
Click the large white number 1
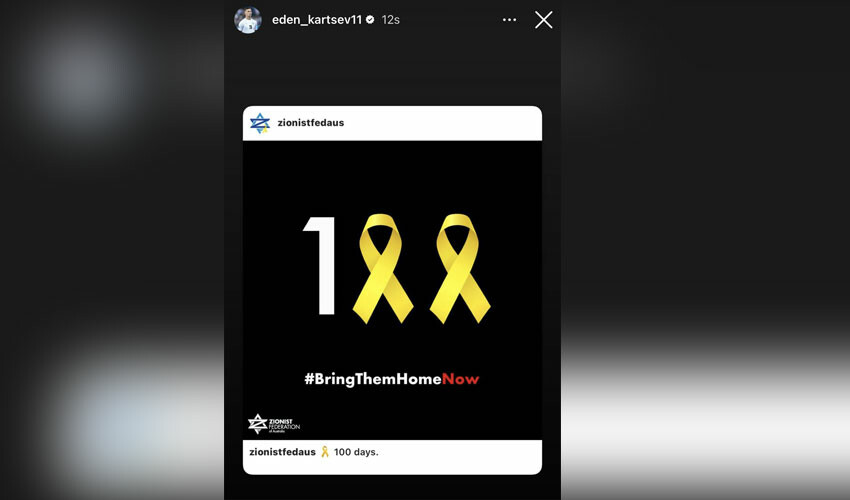pyautogui.click(x=320, y=265)
